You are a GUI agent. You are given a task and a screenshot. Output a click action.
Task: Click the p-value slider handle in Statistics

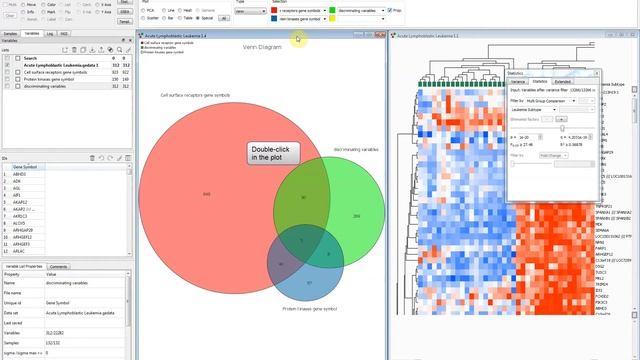[x=562, y=128]
